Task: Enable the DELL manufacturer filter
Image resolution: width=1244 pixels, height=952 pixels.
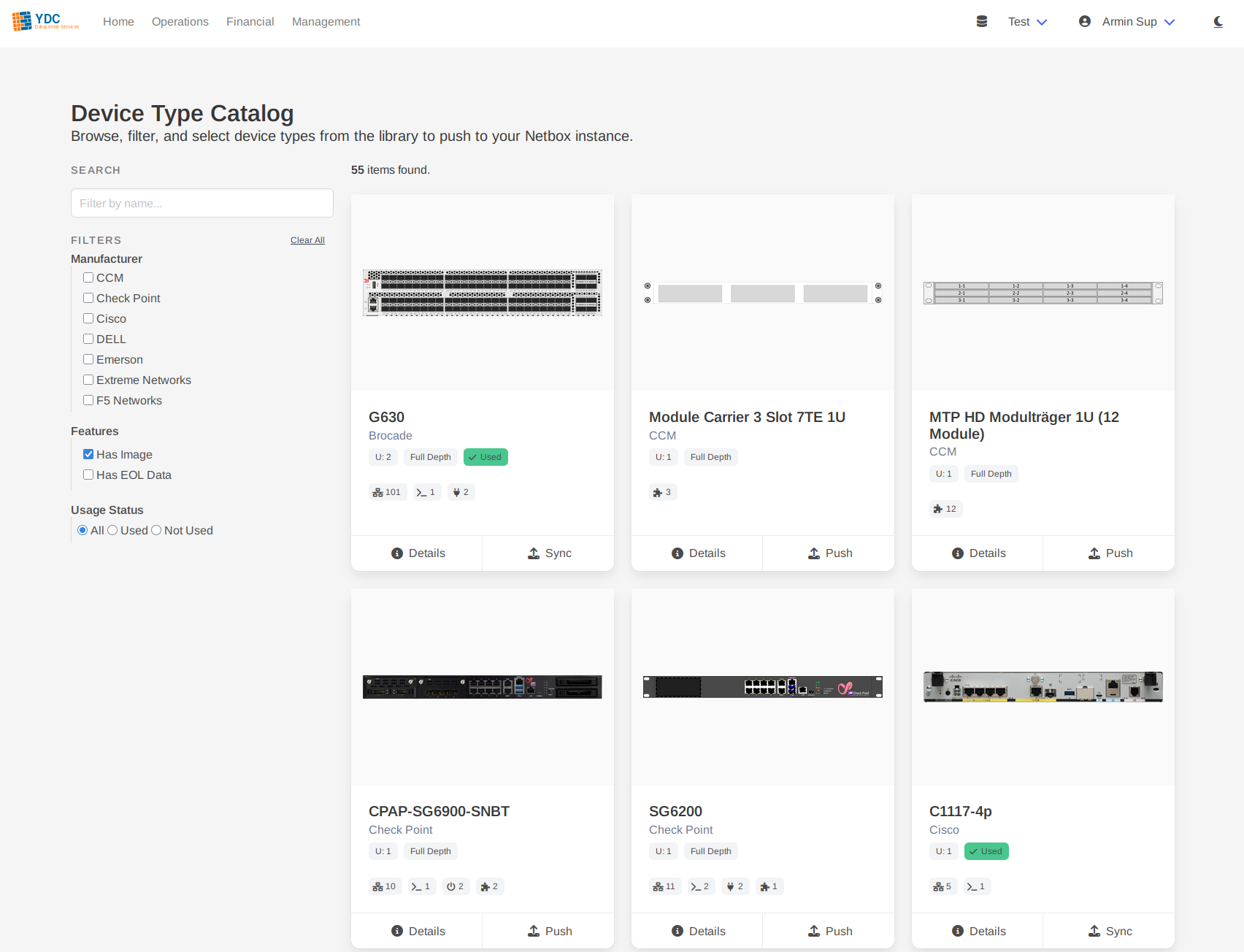Action: [x=88, y=339]
